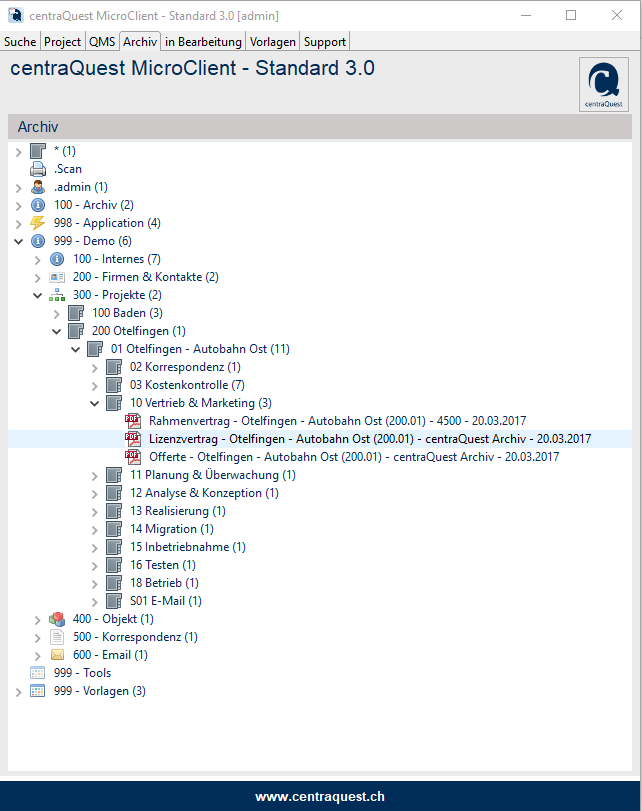
Task: Expand 02 Korrespondenz (1) folder
Action: pos(95,368)
